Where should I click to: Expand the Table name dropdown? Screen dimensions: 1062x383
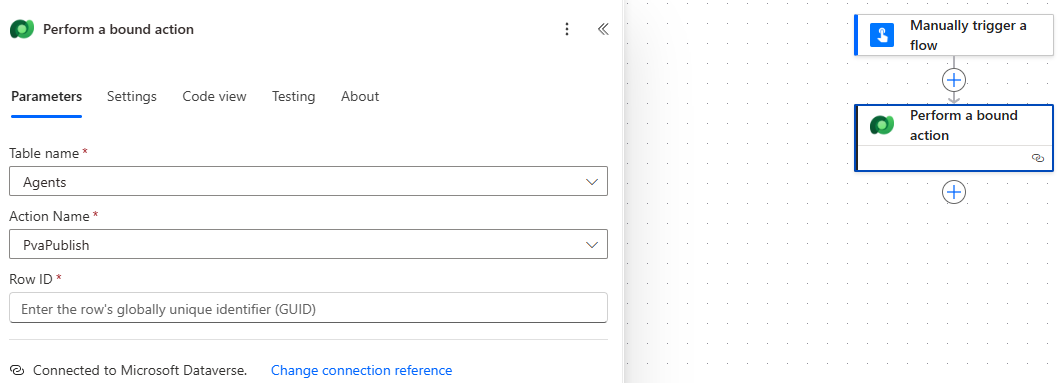[308, 182]
